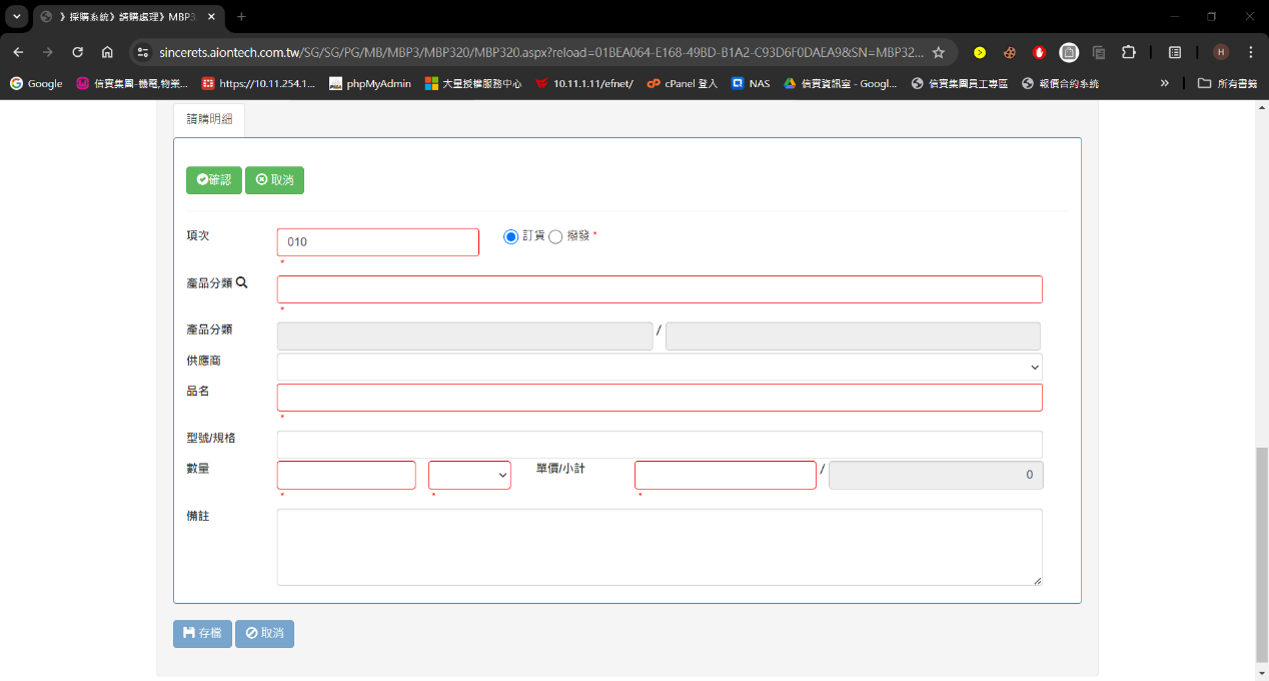Open the https://10.11.254.1 bookmark
This screenshot has height=681, width=1269.
point(258,83)
